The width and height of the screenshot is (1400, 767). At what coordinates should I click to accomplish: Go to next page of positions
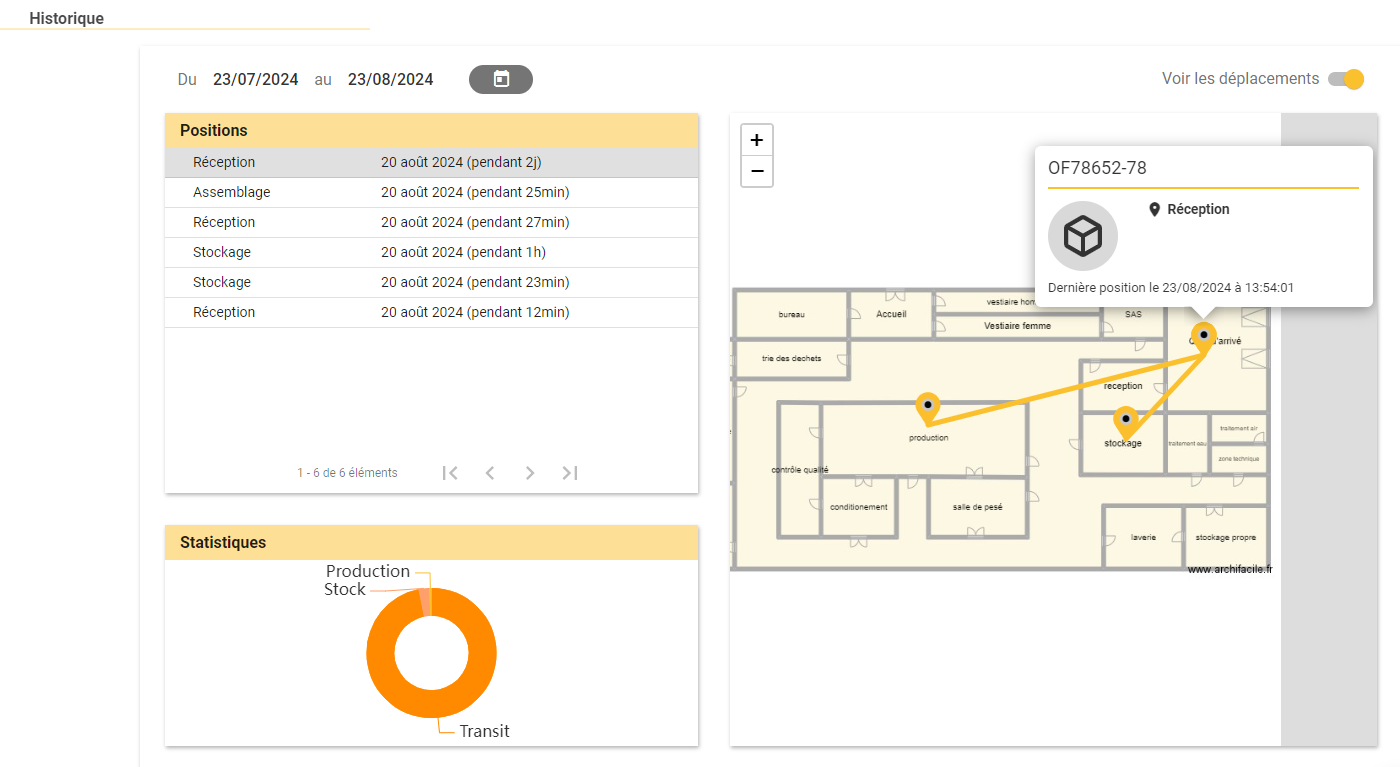point(530,473)
